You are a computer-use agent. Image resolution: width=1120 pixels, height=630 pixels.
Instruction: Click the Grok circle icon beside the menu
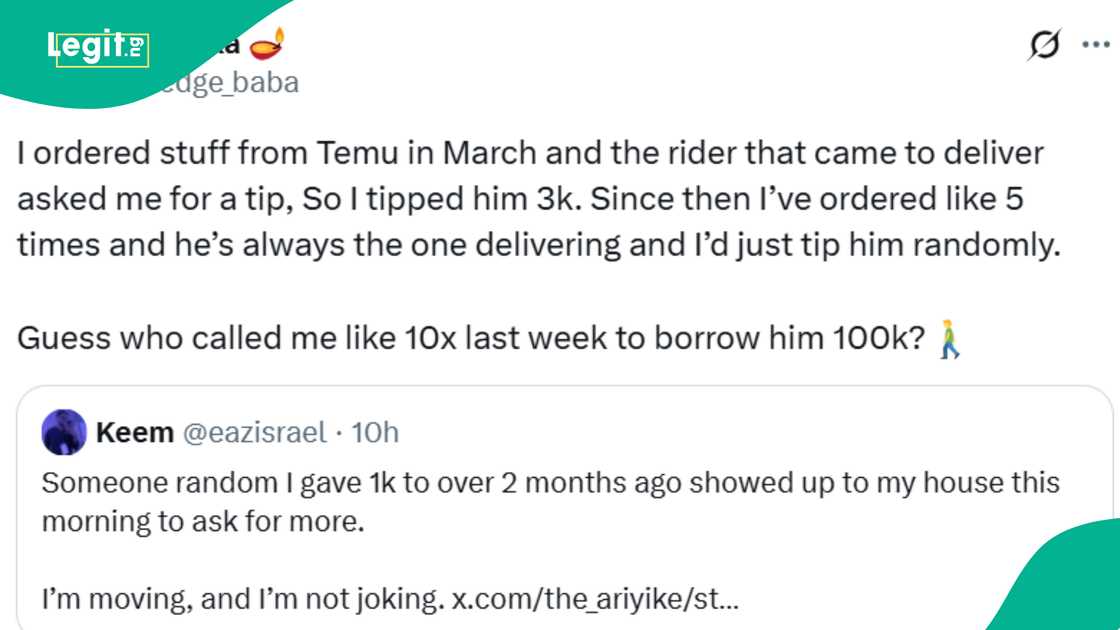[1044, 45]
